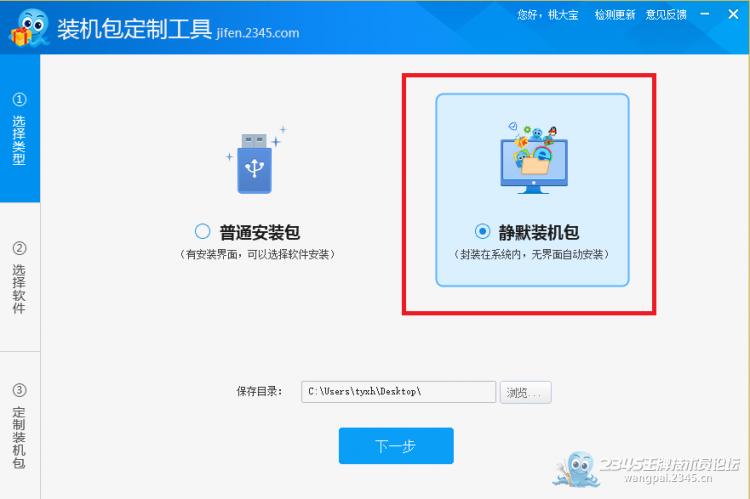Click the 保存目录 path input field
This screenshot has height=499, width=750.
pyautogui.click(x=398, y=392)
